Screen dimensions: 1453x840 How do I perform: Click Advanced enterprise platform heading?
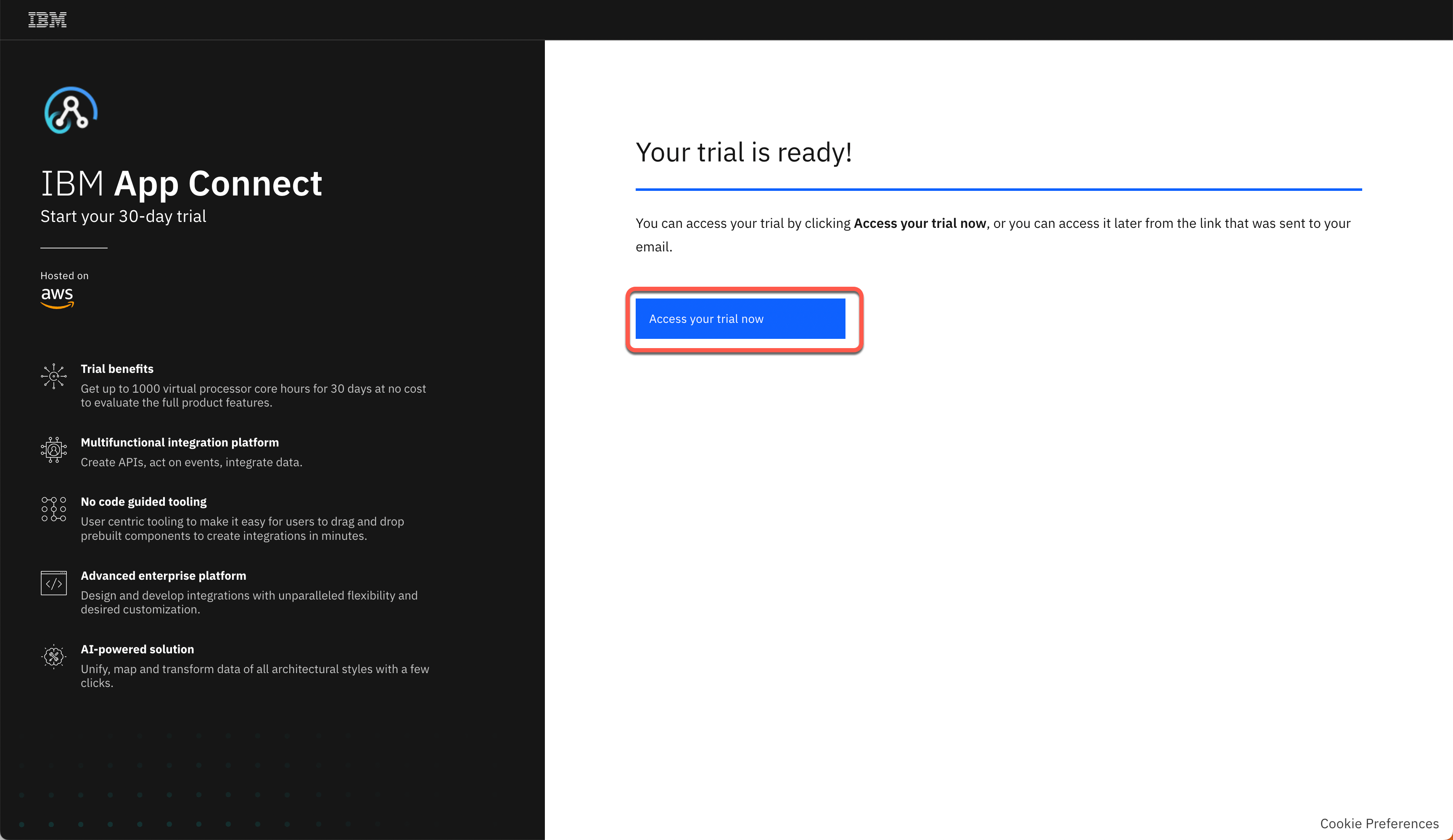163,576
